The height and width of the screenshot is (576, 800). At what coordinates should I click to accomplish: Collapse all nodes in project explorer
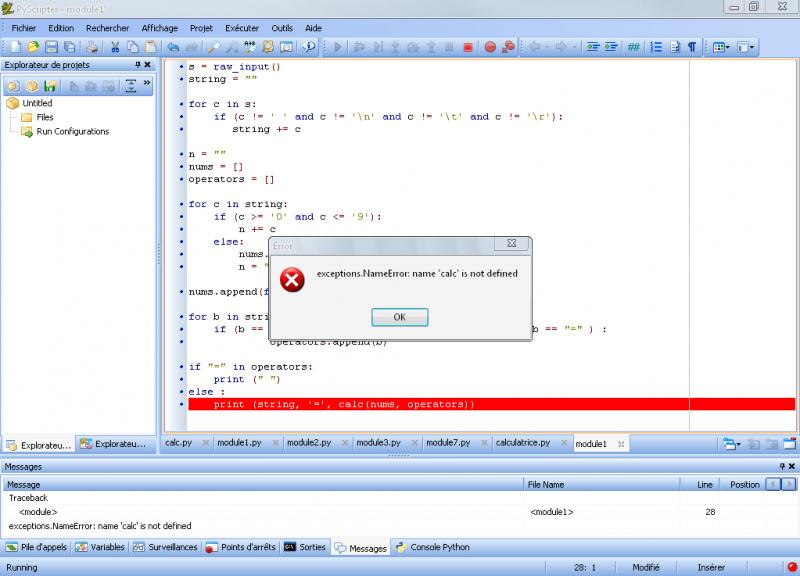pyautogui.click(x=131, y=86)
